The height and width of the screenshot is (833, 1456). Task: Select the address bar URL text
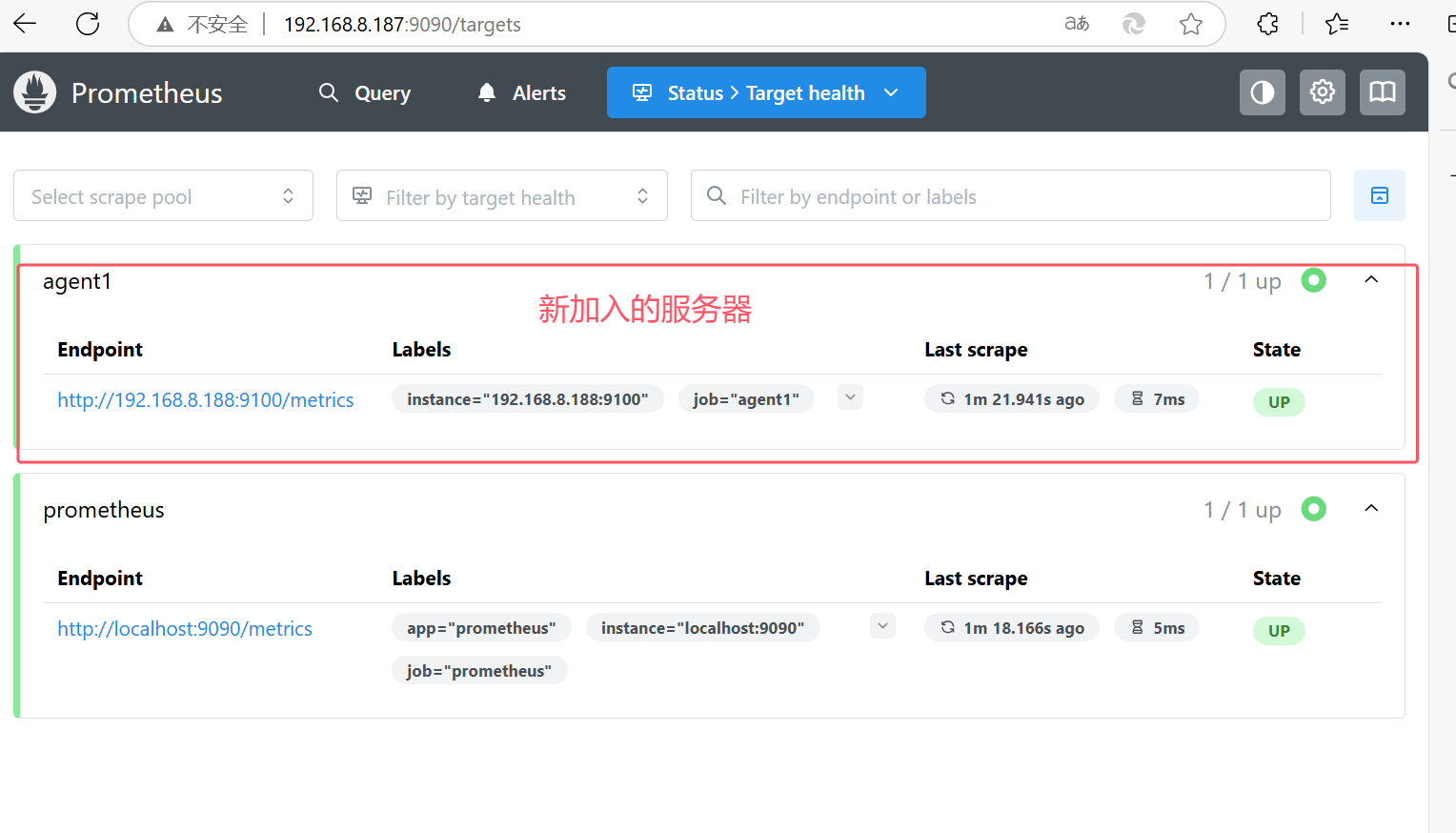click(402, 25)
